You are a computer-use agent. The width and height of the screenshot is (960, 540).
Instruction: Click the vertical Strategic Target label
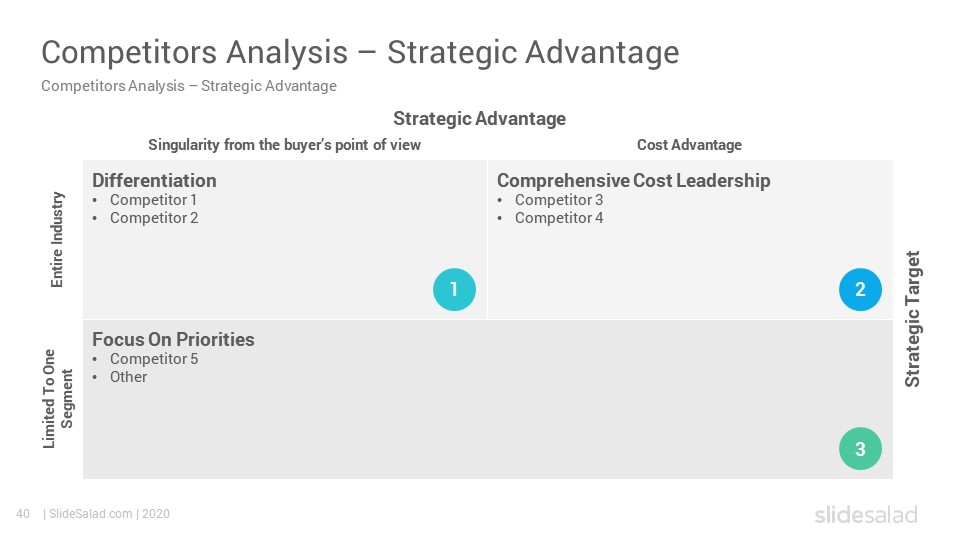[912, 319]
